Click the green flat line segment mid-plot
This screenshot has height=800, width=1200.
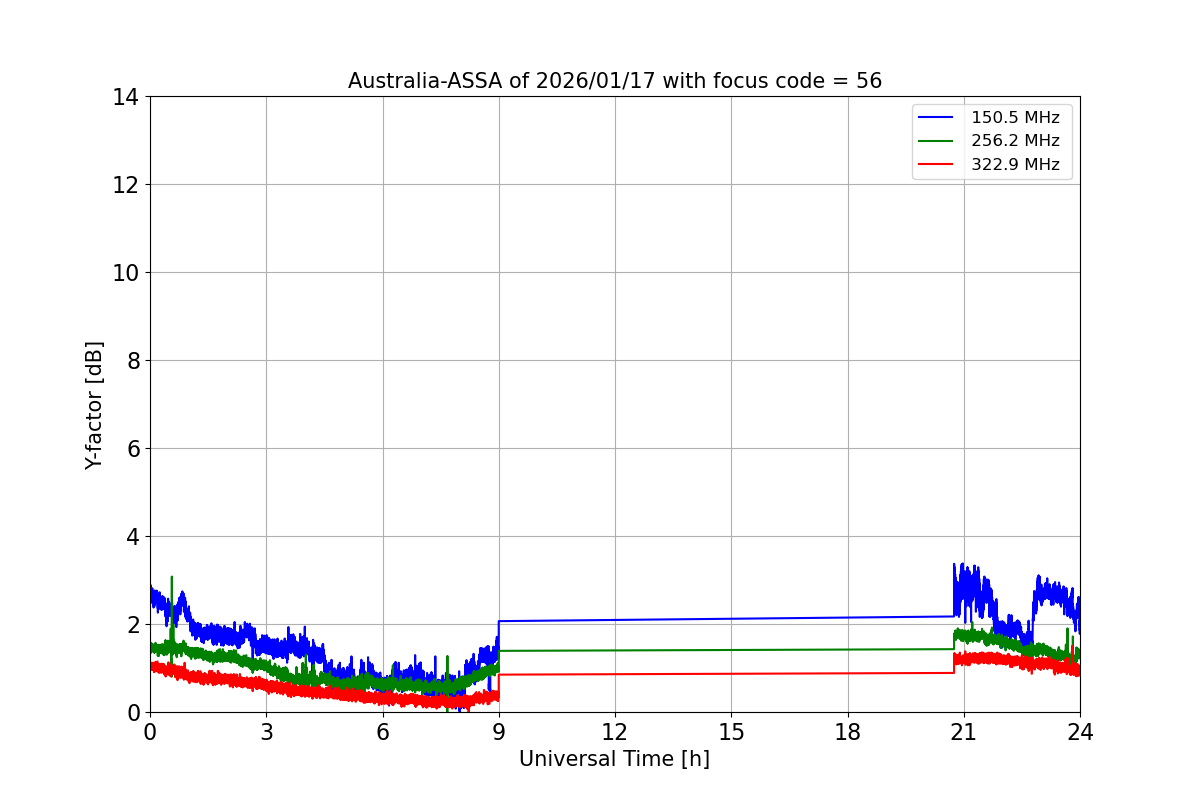726,650
